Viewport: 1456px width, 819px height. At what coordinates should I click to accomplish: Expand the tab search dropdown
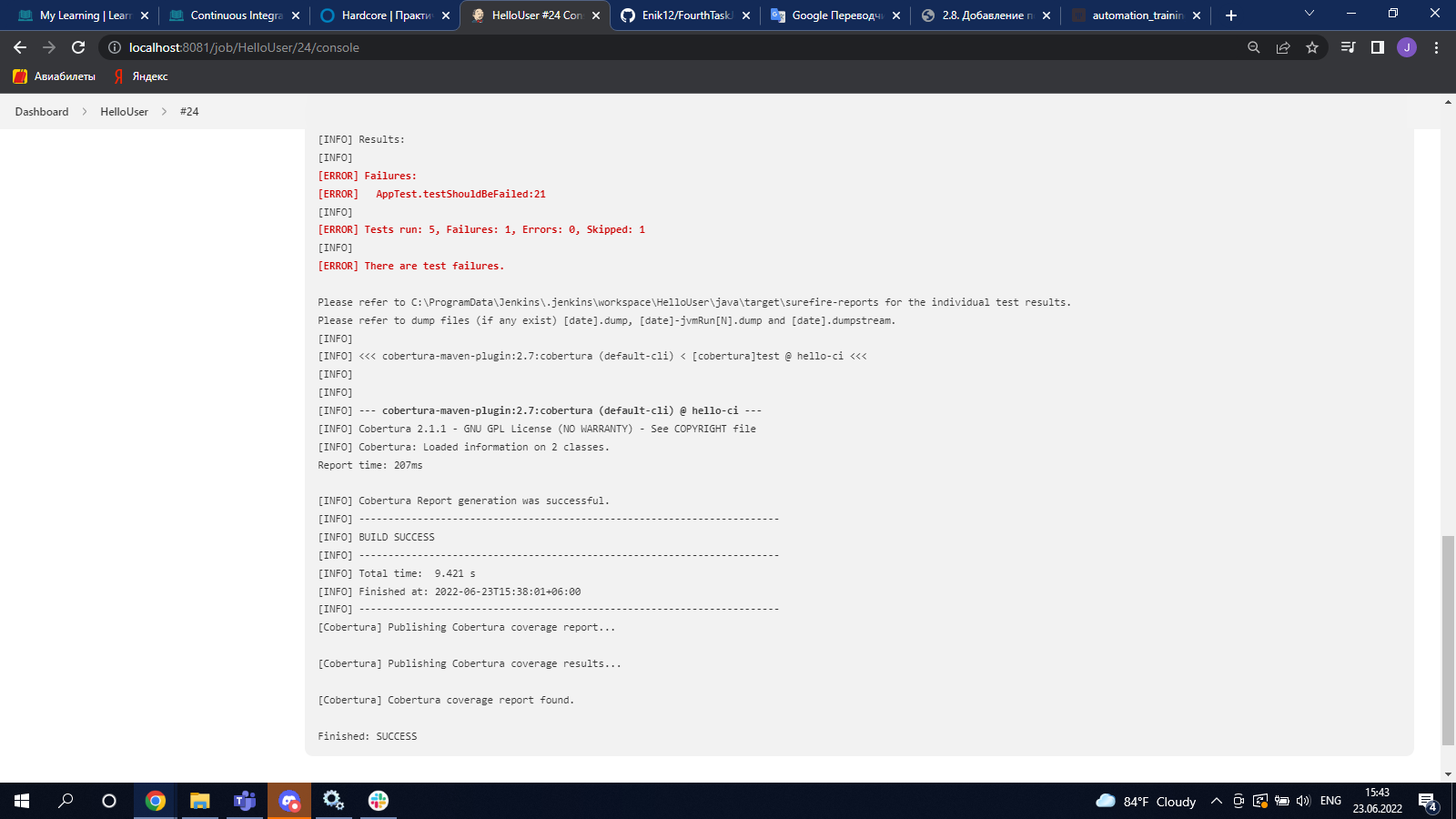coord(1309,14)
